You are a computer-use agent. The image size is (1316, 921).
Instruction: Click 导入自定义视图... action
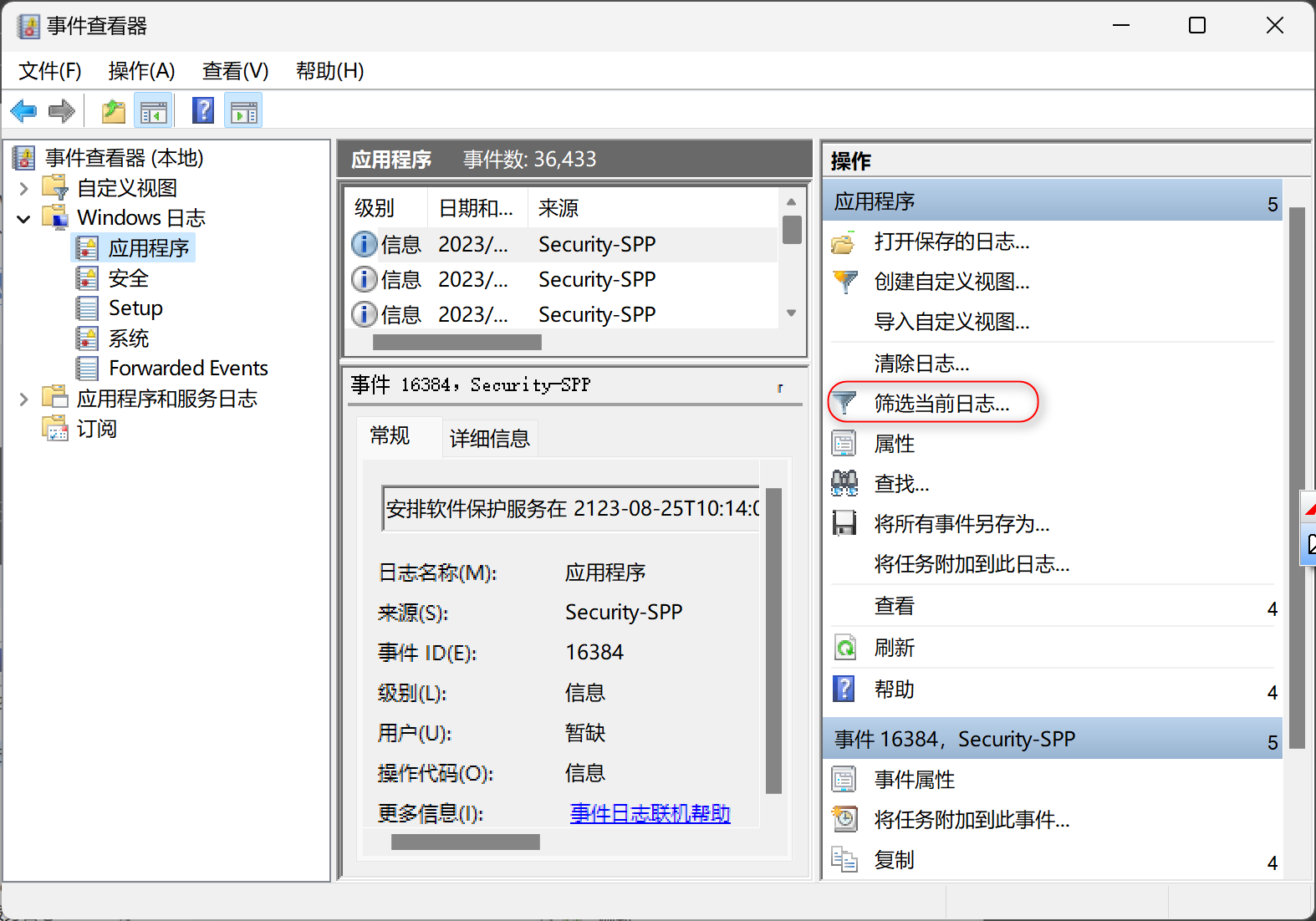tap(951, 322)
